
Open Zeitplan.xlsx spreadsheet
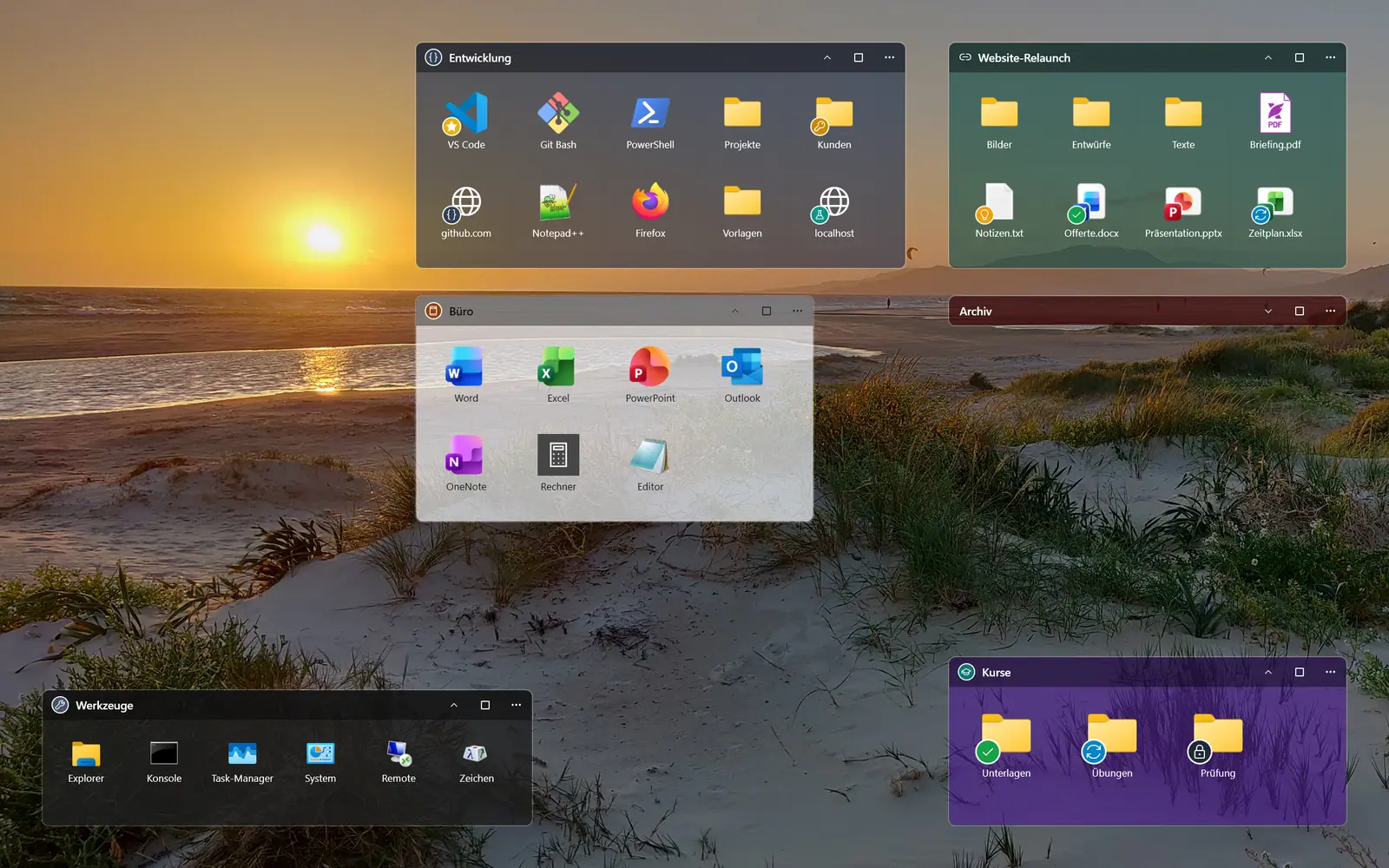(x=1275, y=209)
